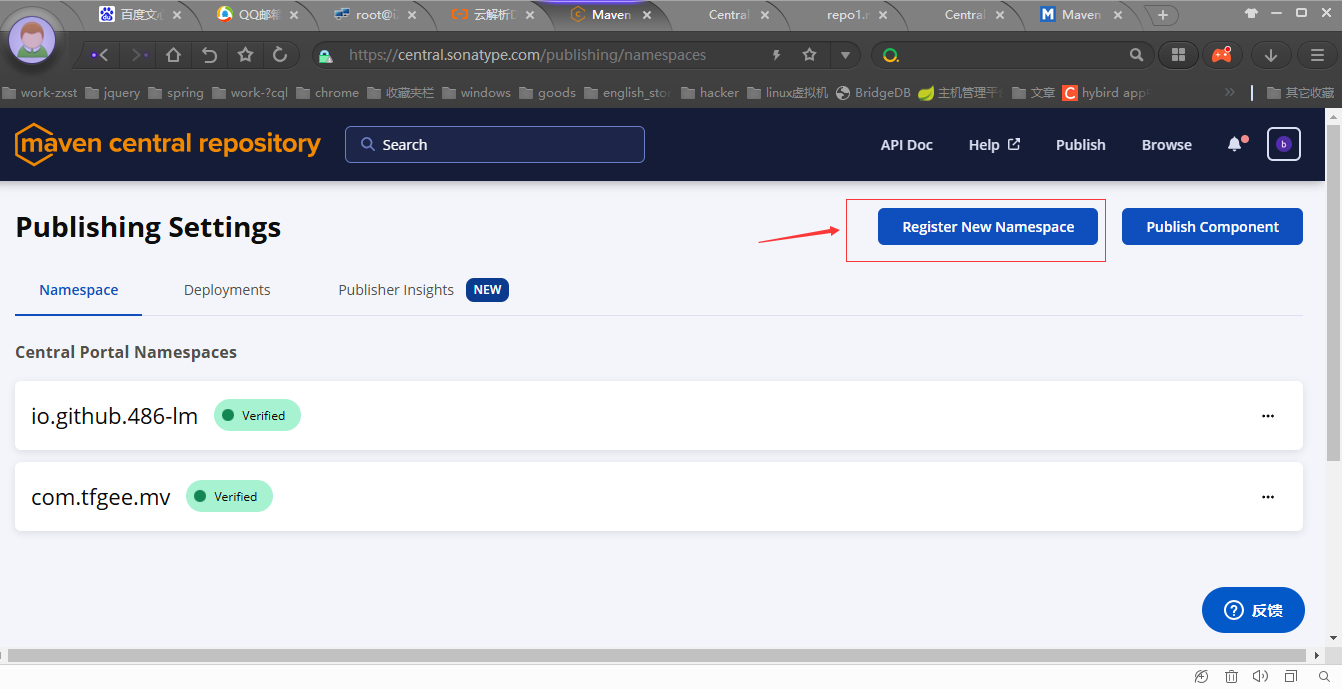This screenshot has height=689, width=1342.
Task: Open the jquery bookmark folder
Action: [x=113, y=92]
